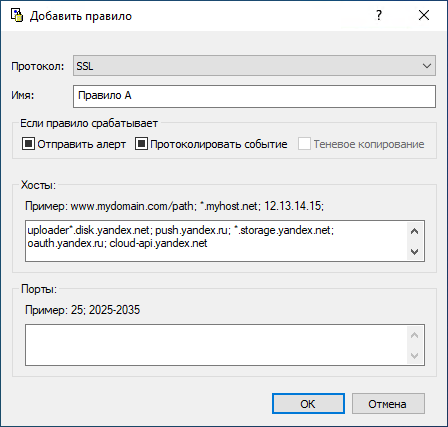448x427 pixels.
Task: Click the disabled Теневое копирование checkbox
Action: coord(304,144)
